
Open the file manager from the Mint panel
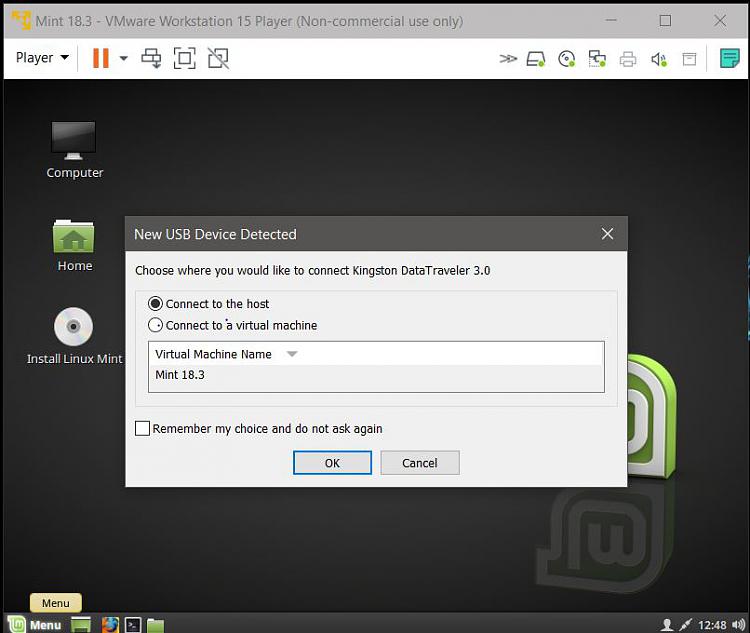tap(155, 625)
